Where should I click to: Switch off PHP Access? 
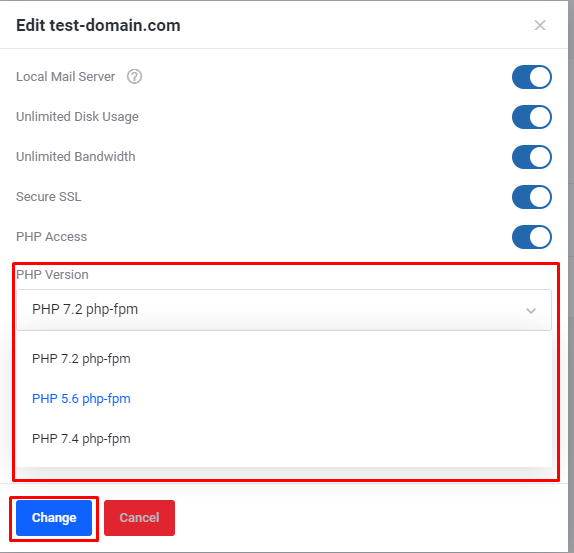(x=532, y=237)
